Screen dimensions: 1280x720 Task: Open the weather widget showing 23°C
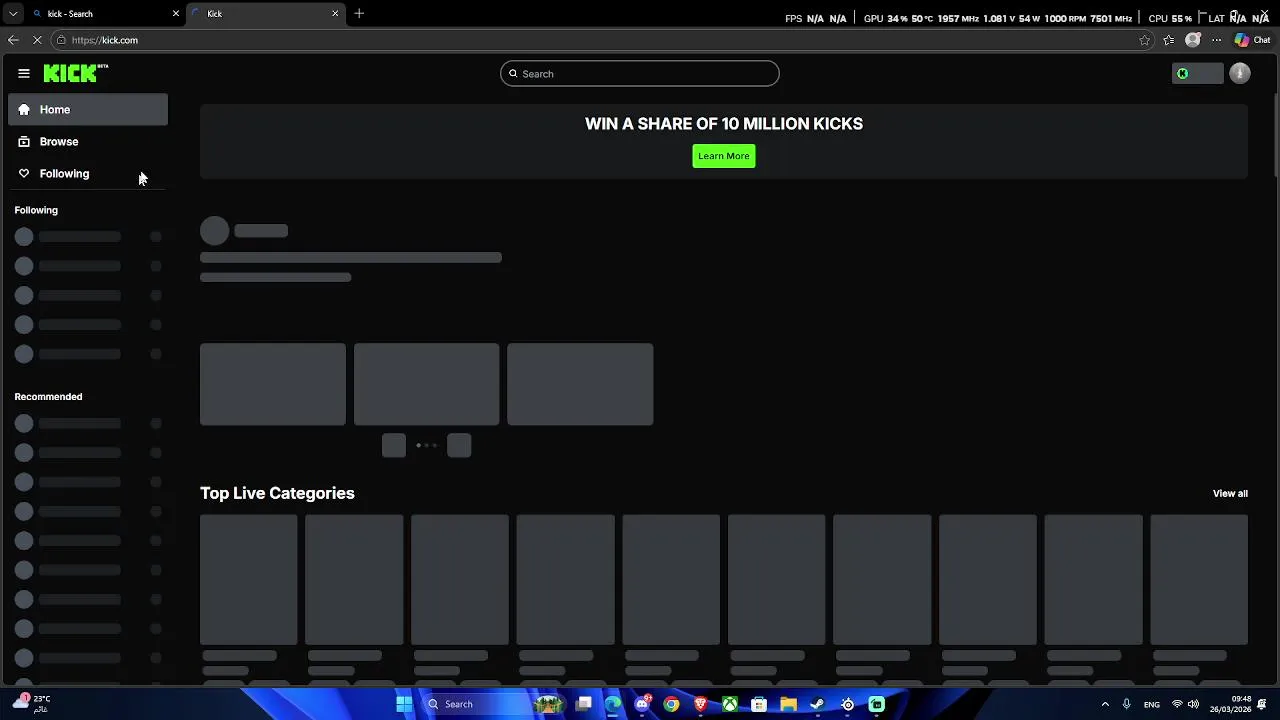[32, 703]
